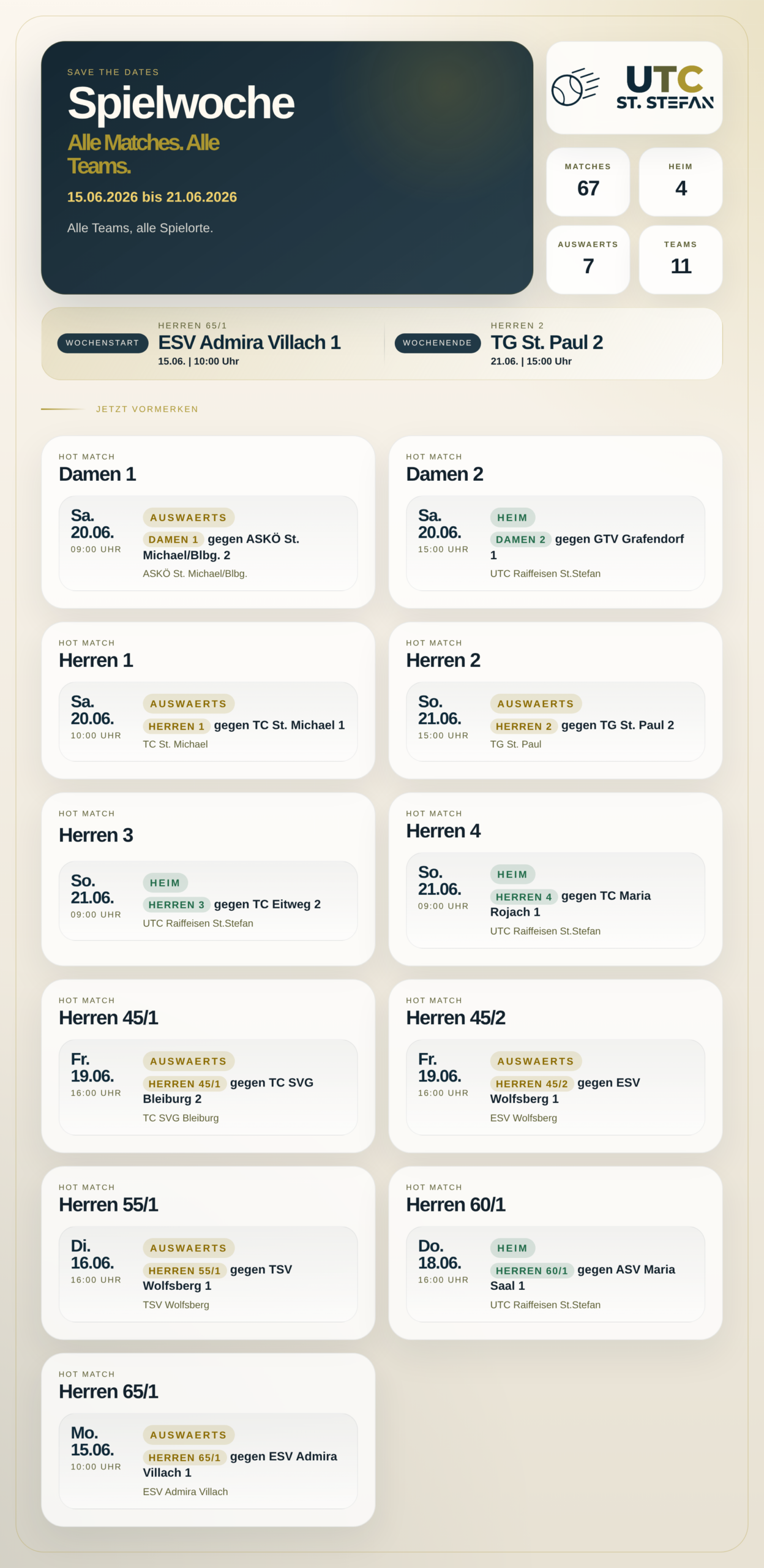This screenshot has height=1568, width=764.
Task: Click the Herren 45/1 team pill
Action: pyautogui.click(x=184, y=1084)
